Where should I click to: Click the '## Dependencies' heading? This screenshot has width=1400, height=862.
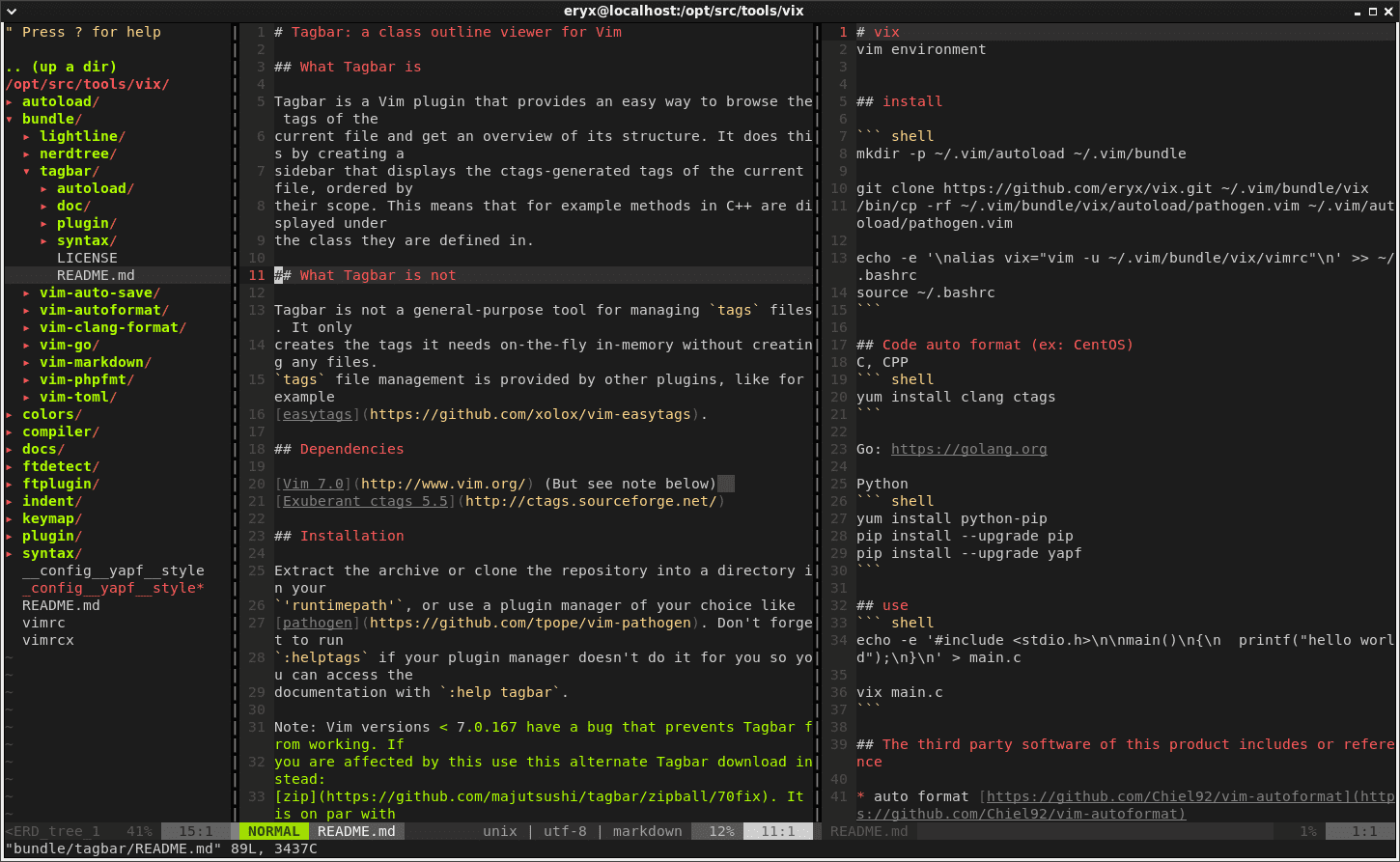click(x=339, y=449)
